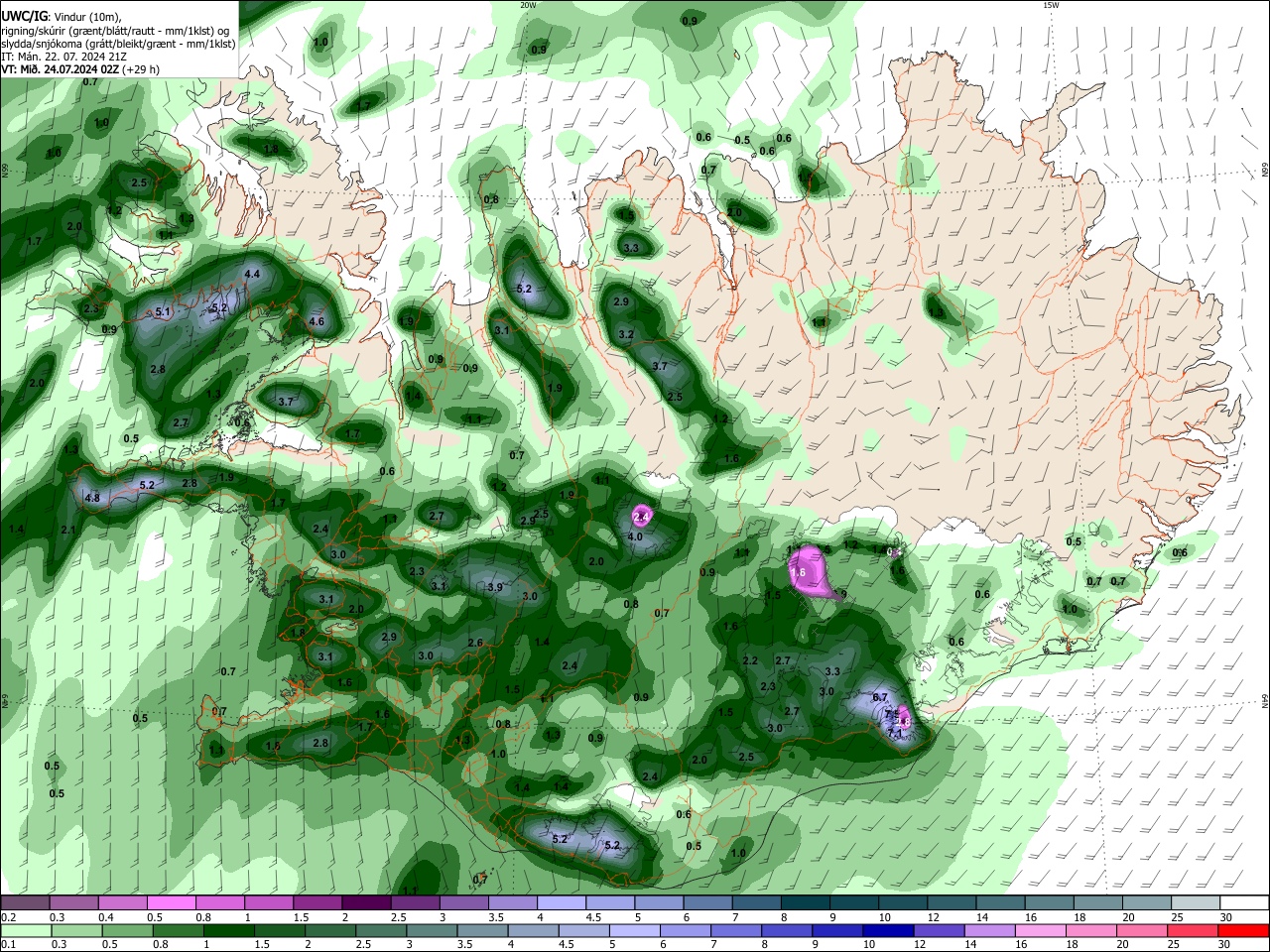Pick the darkest green swatch labeled 1
Image resolution: width=1270 pixels, height=952 pixels.
228,930
